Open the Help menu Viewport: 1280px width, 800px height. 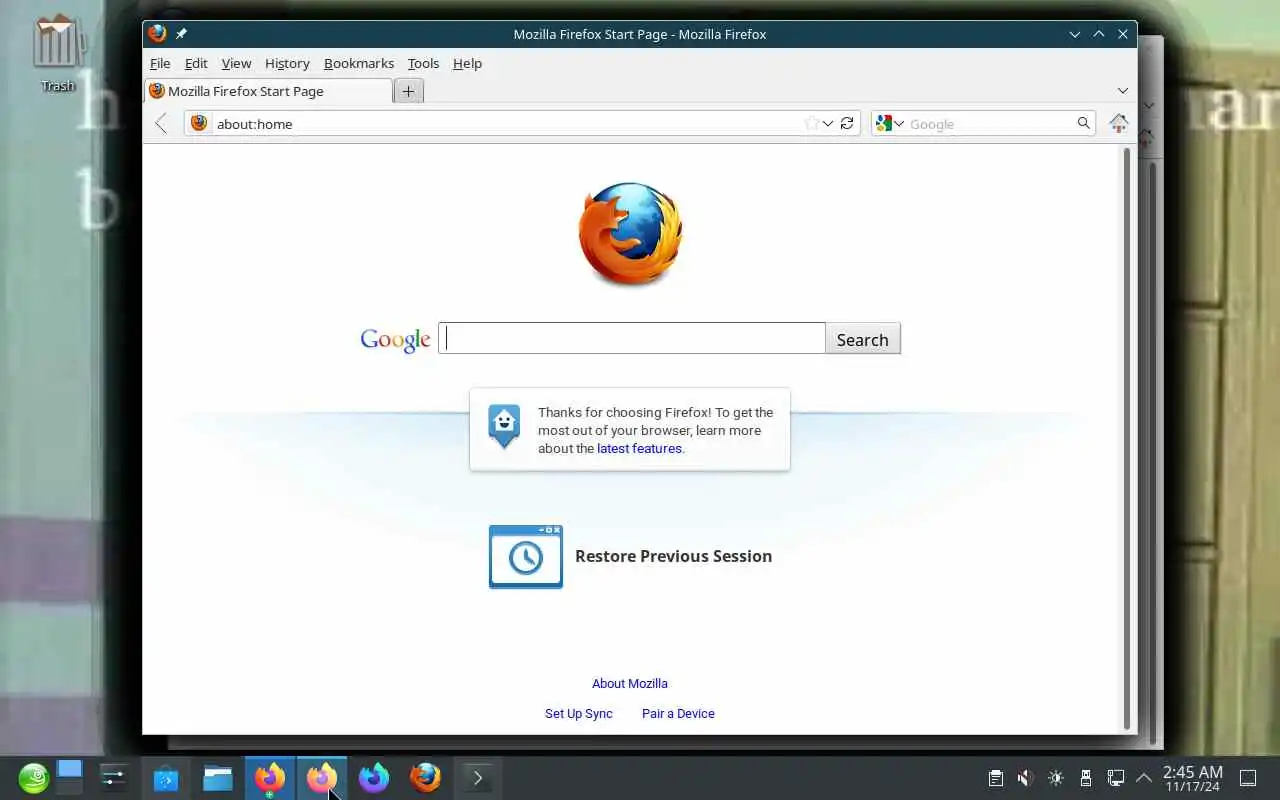pos(467,63)
